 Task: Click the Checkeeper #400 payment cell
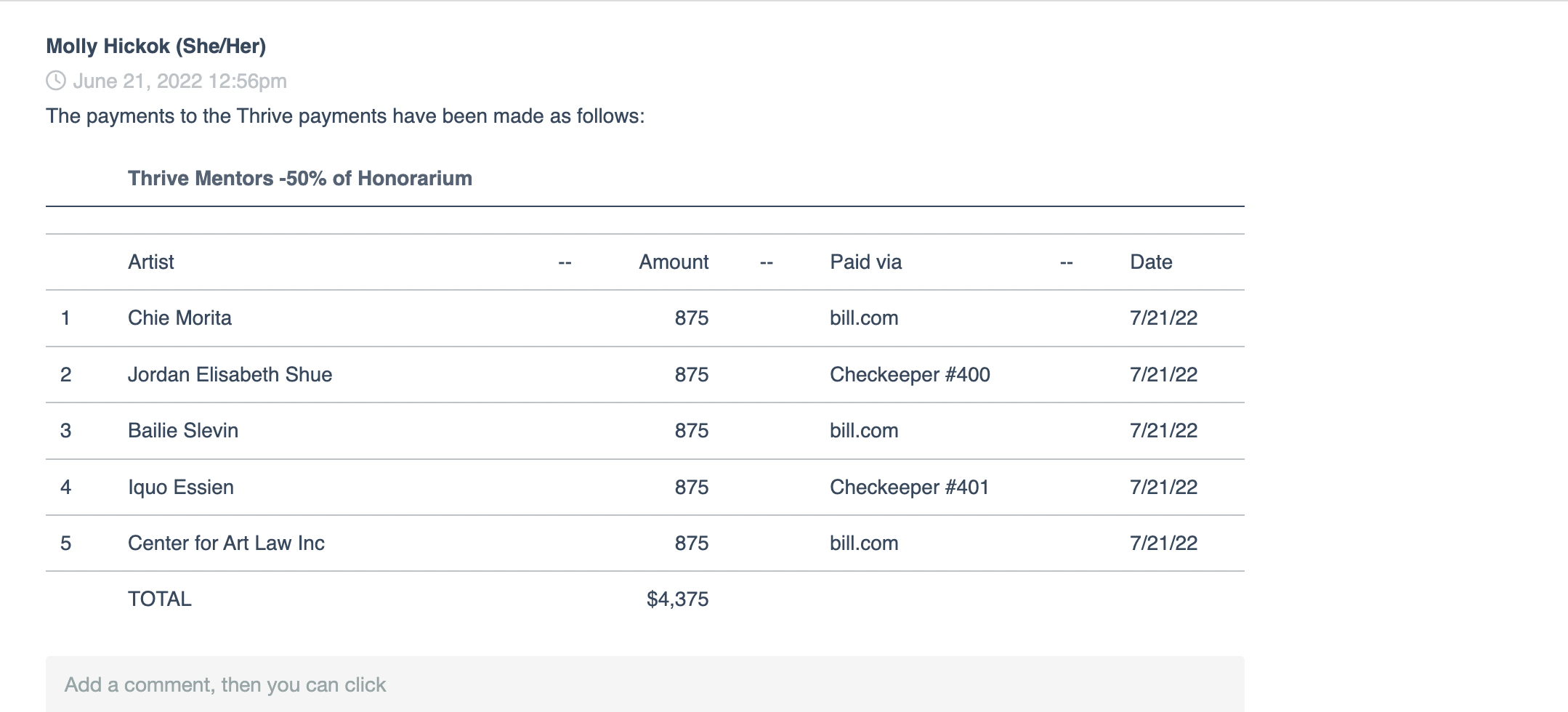tap(910, 375)
